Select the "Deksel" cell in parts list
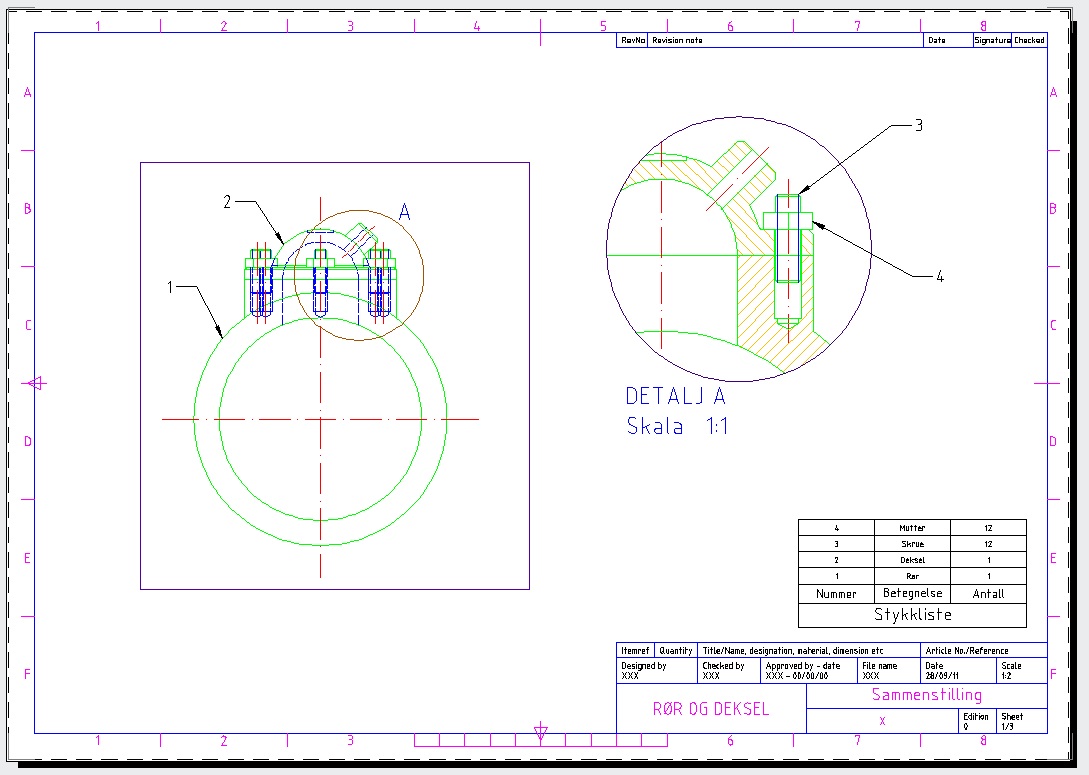 (x=913, y=560)
